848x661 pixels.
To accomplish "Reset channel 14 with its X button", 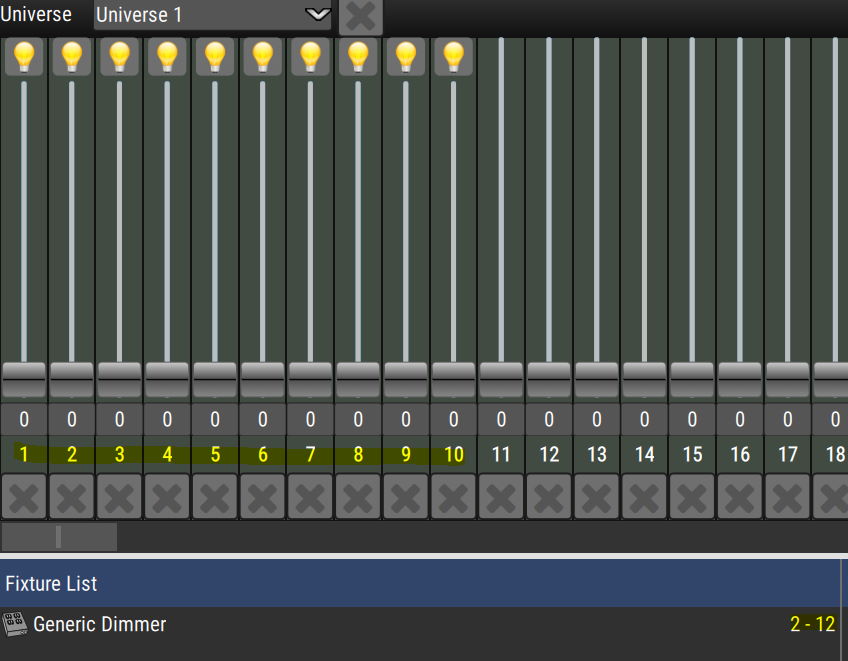I will pos(645,497).
